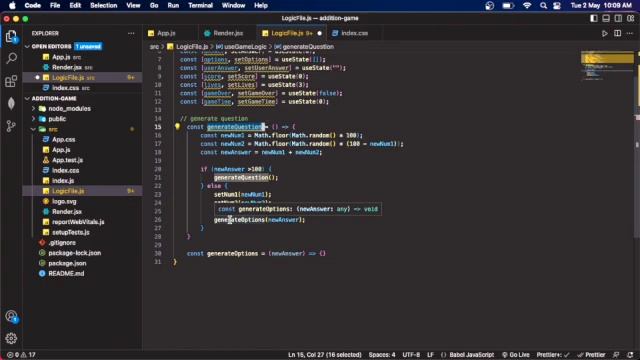The width and height of the screenshot is (640, 360).
Task: Click Go Live in status bar
Action: (x=516, y=355)
